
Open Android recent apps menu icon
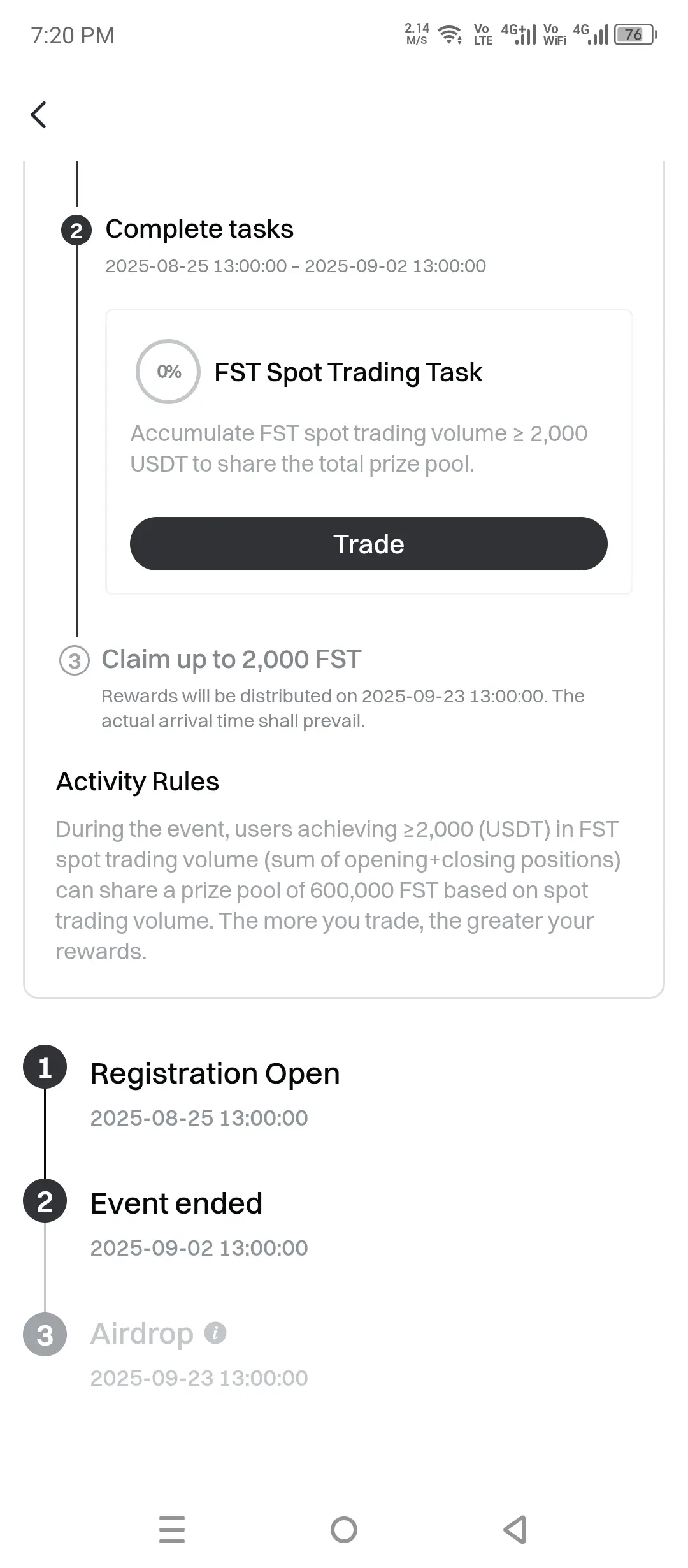coord(172,1530)
